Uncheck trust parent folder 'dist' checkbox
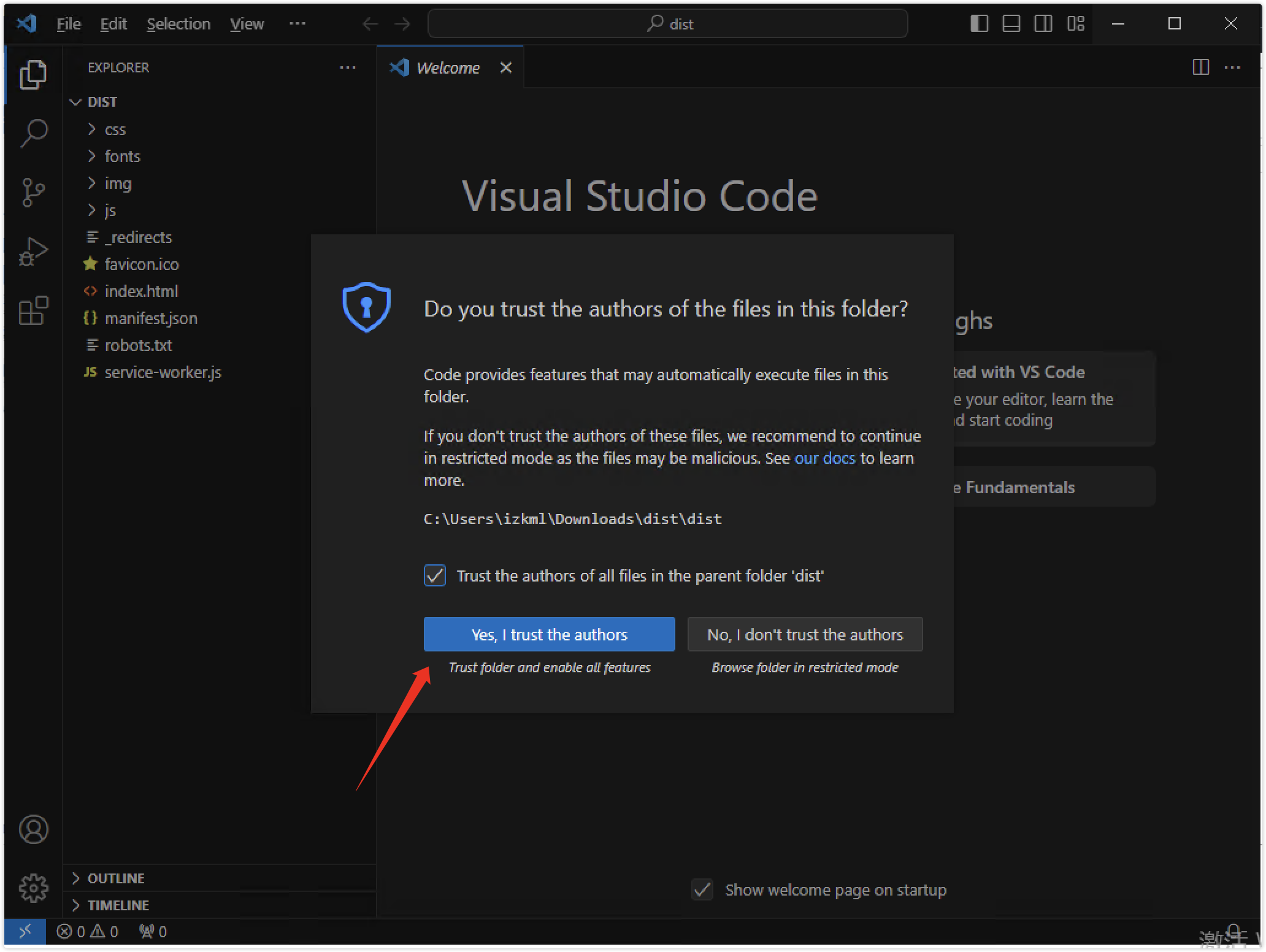The width and height of the screenshot is (1266, 952). click(434, 575)
